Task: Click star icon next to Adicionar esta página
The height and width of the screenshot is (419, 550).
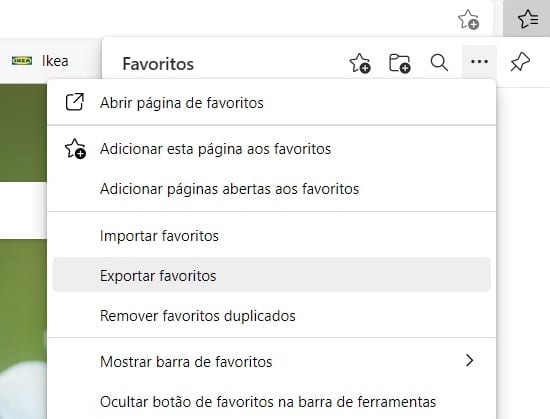Action: point(75,149)
